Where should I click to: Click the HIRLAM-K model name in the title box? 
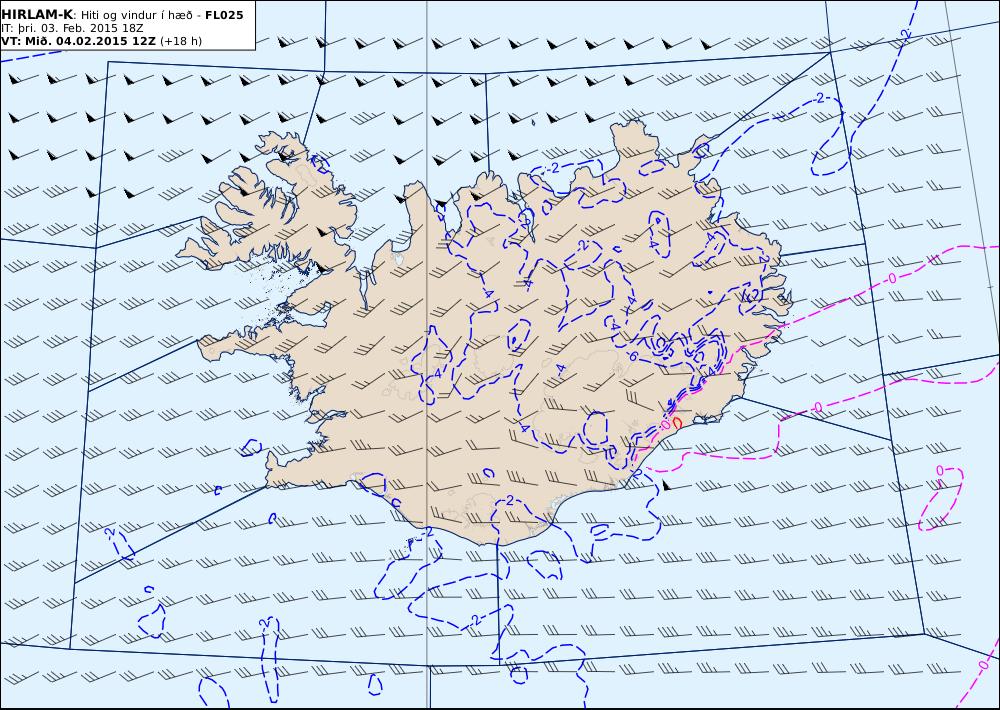click(x=37, y=15)
